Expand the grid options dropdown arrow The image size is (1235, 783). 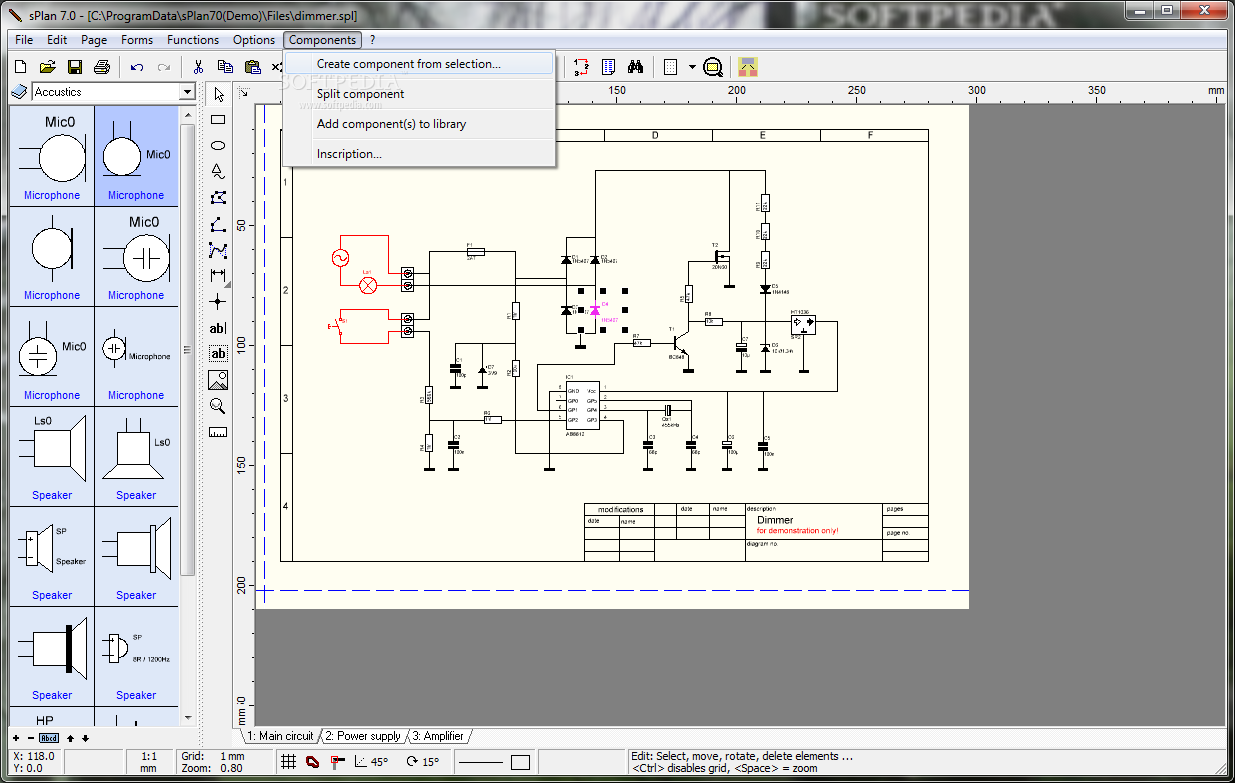point(691,67)
